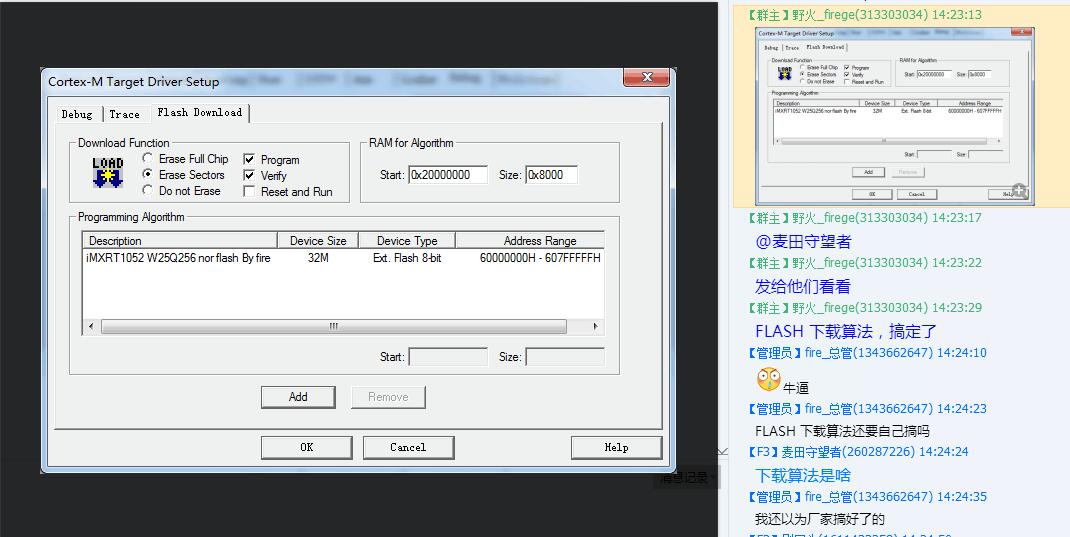Switch to the Debug tab
This screenshot has height=537, width=1070.
coord(77,114)
